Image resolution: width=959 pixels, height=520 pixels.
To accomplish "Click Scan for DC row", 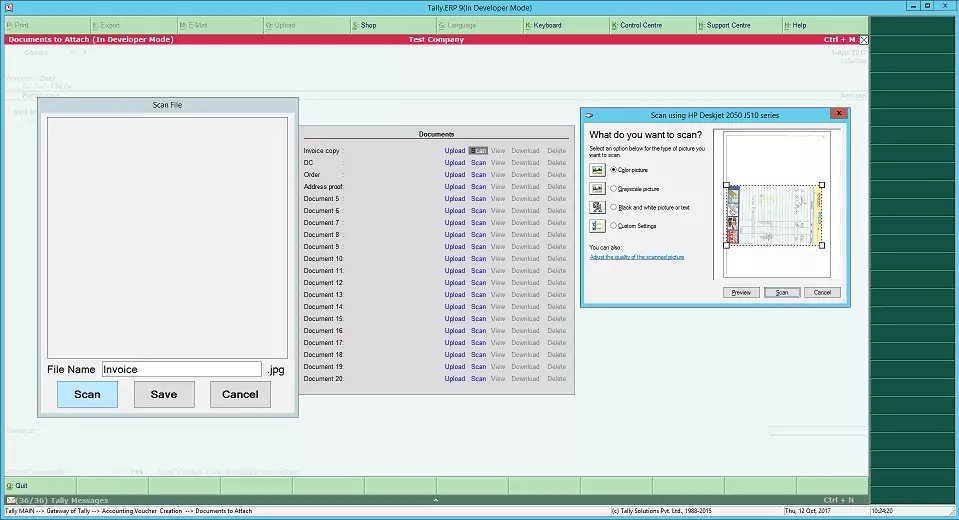I will tap(478, 163).
